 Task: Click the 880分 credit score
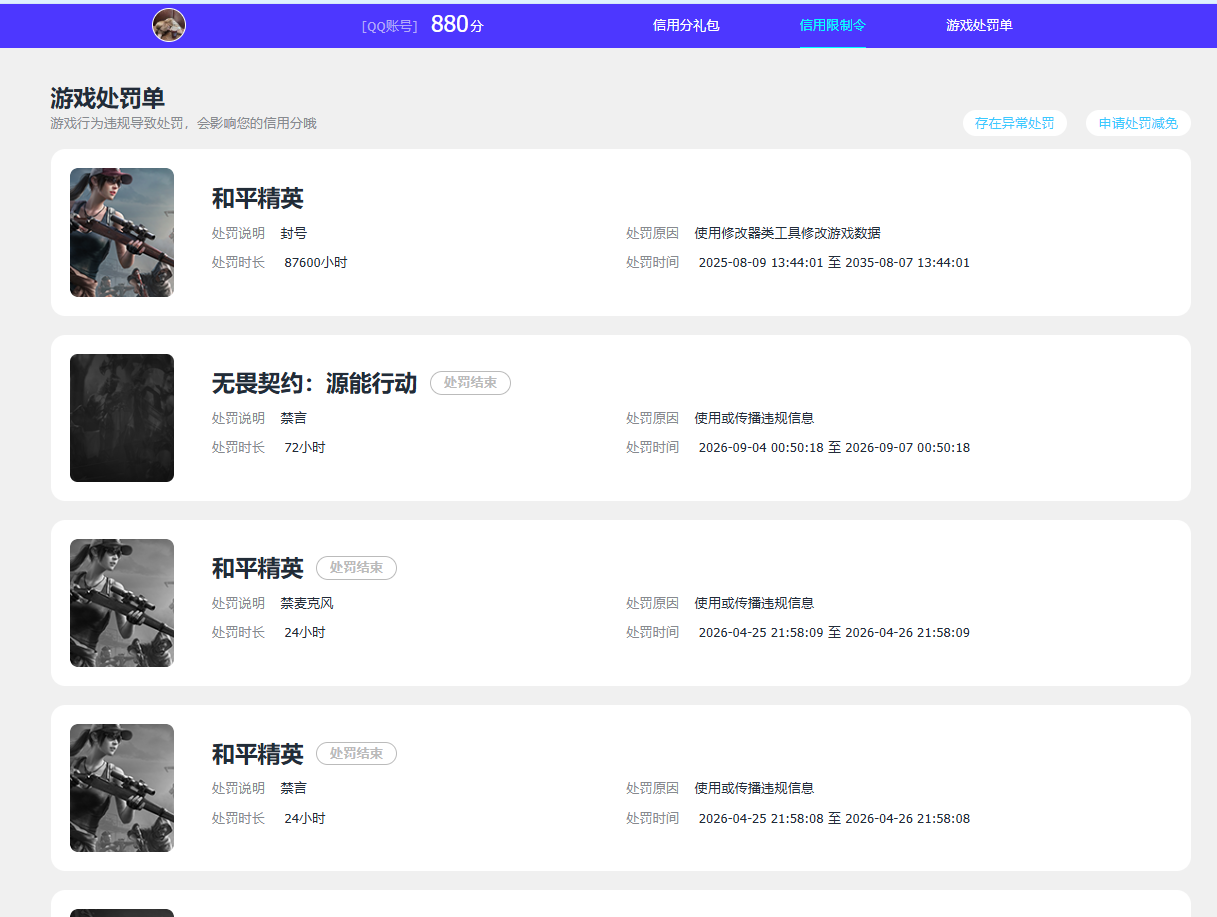(x=457, y=25)
